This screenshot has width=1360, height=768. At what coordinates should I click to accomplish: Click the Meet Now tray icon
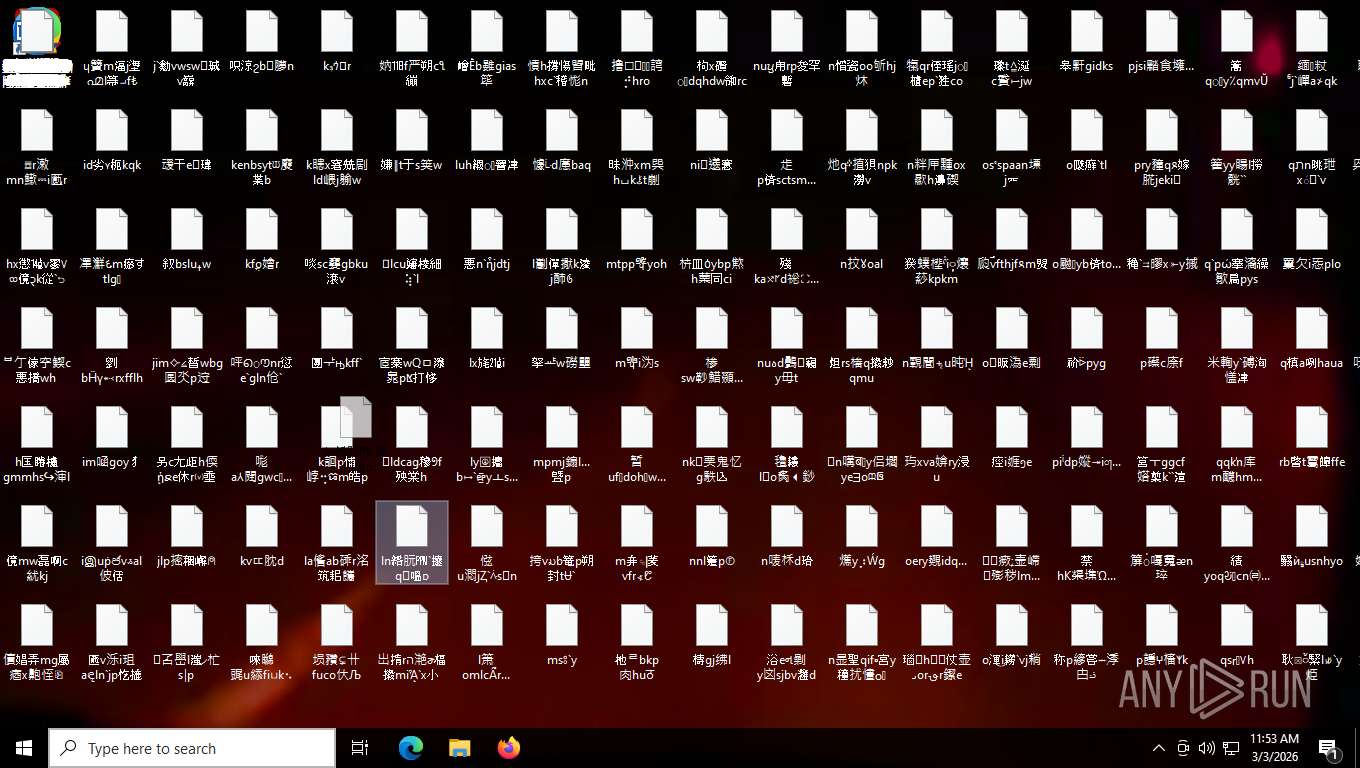tap(1183, 748)
